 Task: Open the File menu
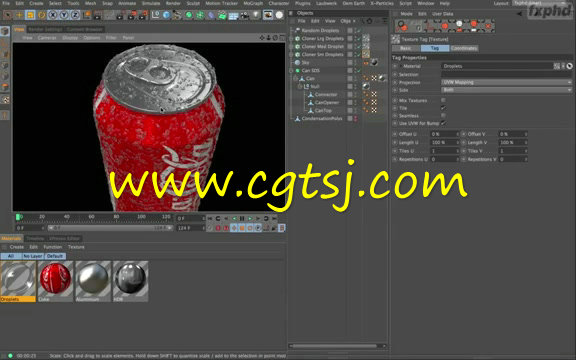[6, 3]
